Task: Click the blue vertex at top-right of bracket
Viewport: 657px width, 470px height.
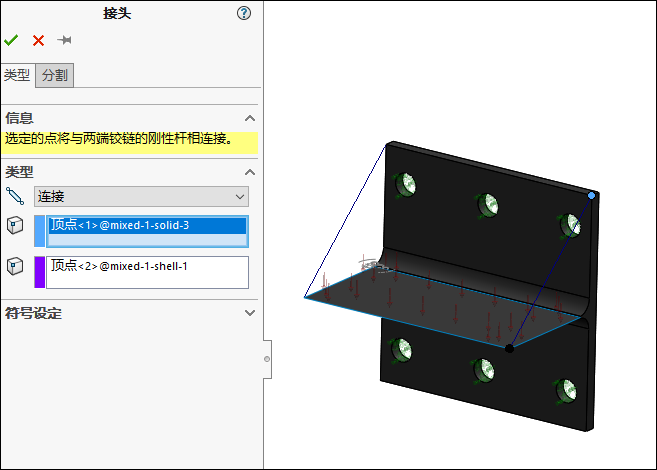Action: click(x=591, y=196)
